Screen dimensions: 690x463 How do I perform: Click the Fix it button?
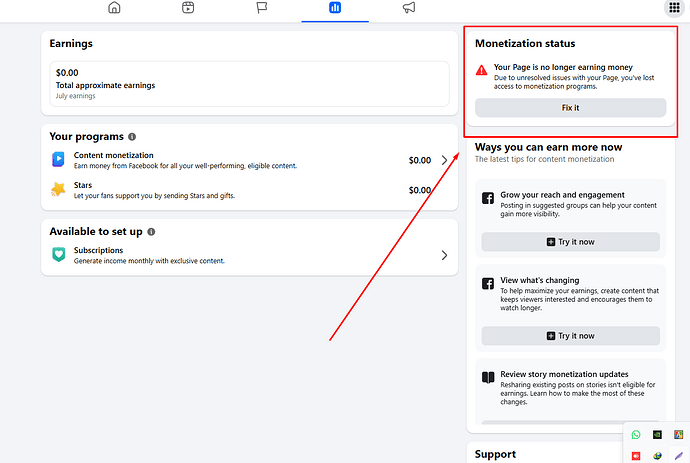tap(570, 108)
